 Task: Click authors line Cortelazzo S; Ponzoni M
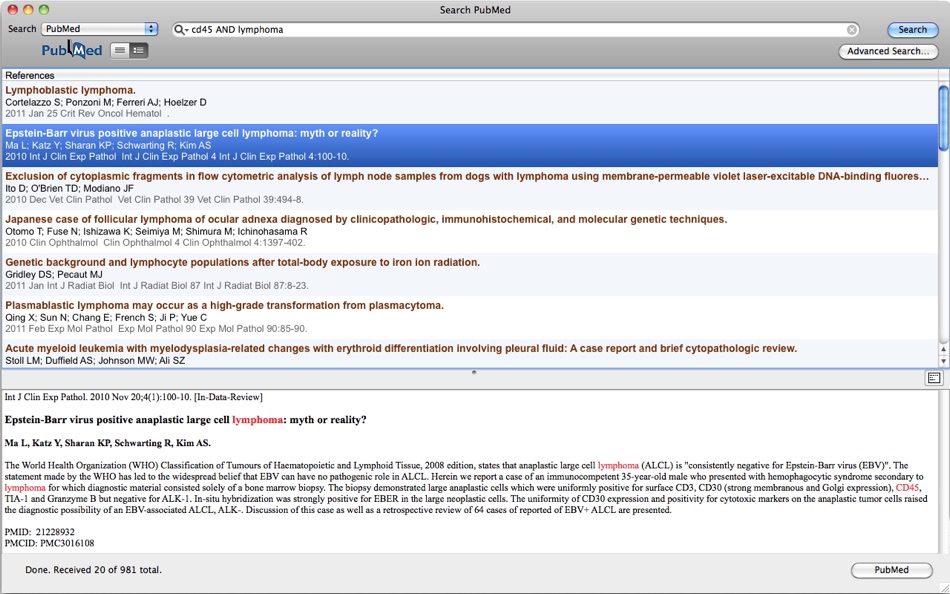(106, 102)
